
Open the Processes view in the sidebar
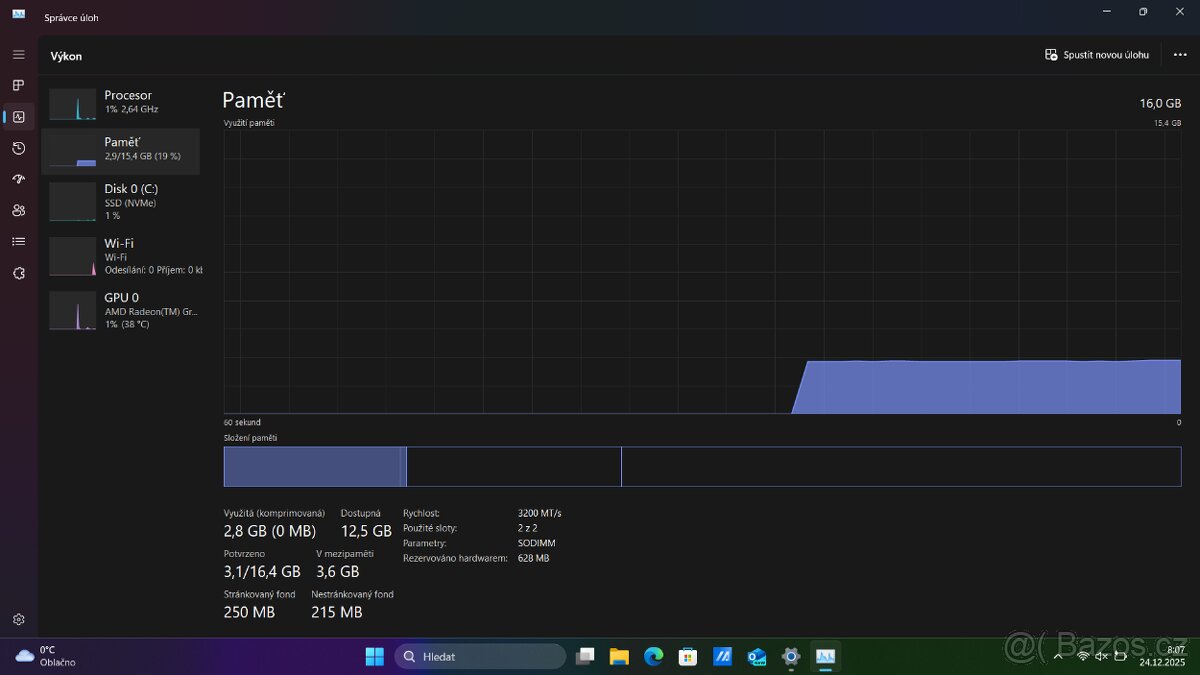point(18,85)
